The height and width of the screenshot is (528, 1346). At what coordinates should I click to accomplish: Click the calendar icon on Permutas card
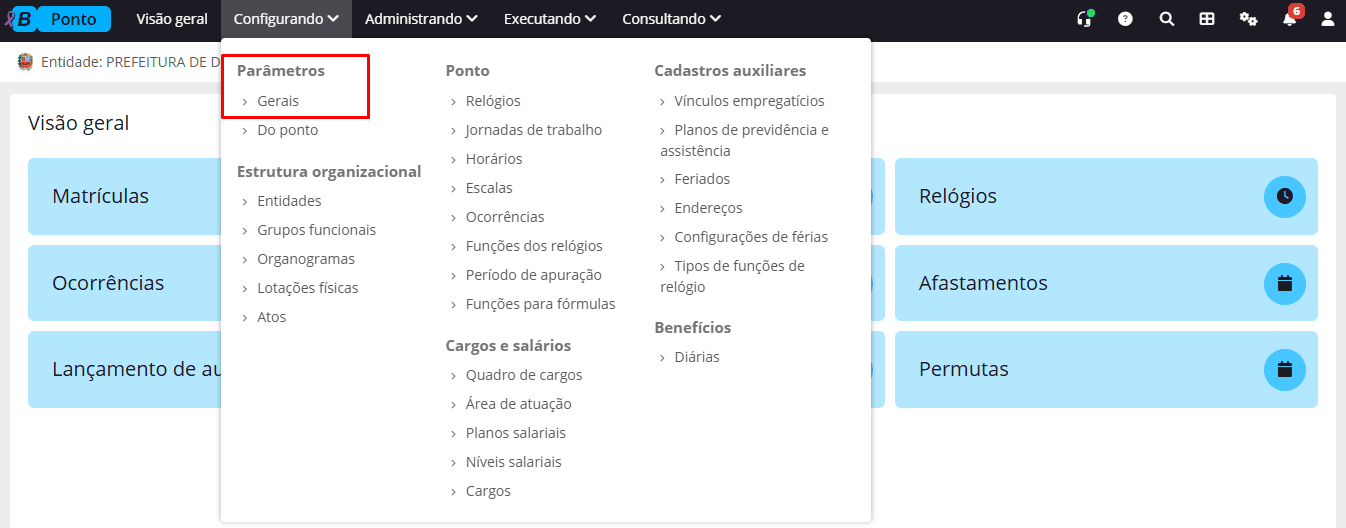tap(1285, 369)
